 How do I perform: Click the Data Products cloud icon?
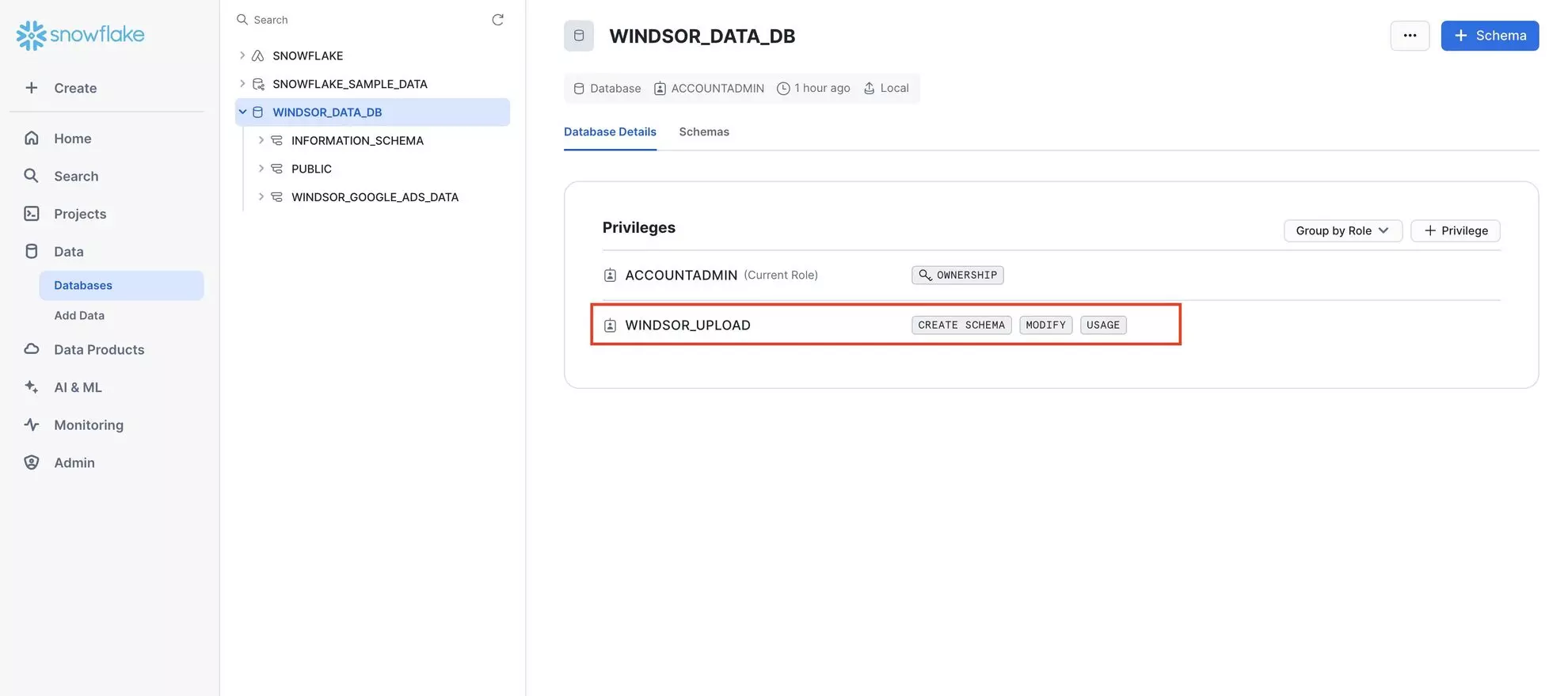pos(32,349)
